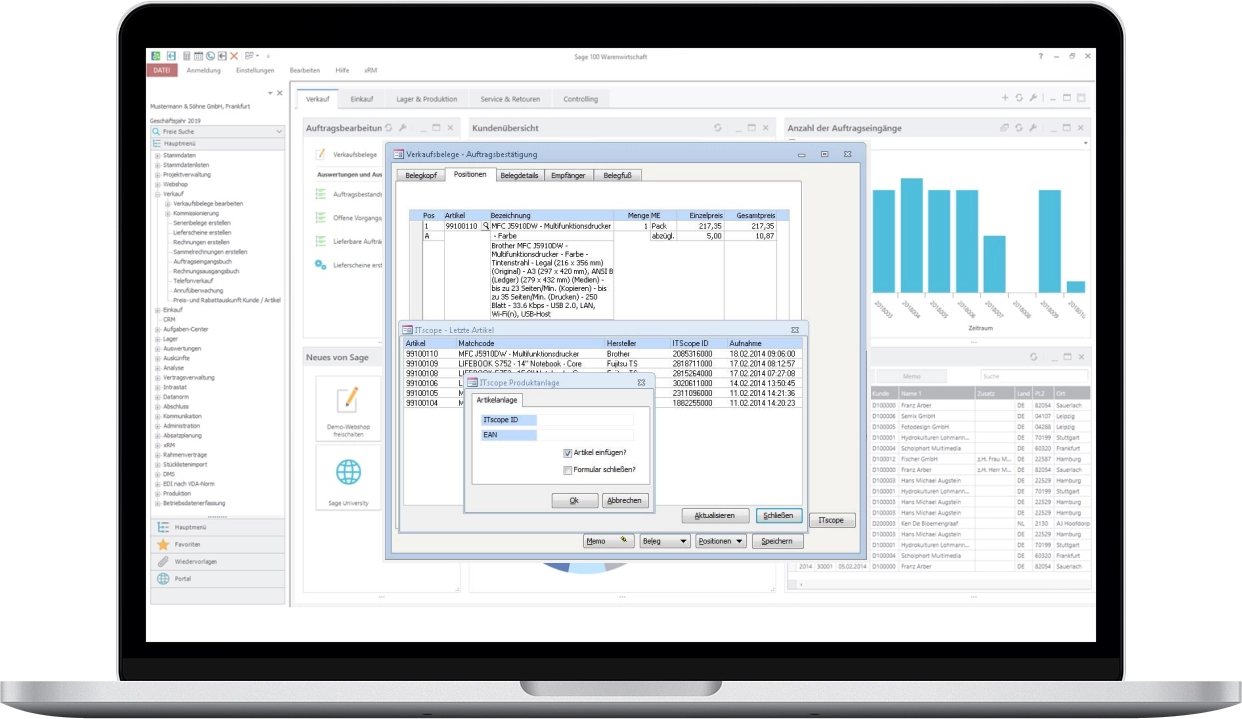Click the green Sage logo icon in the title bar
Screen dimensions: 1242x719
155,56
